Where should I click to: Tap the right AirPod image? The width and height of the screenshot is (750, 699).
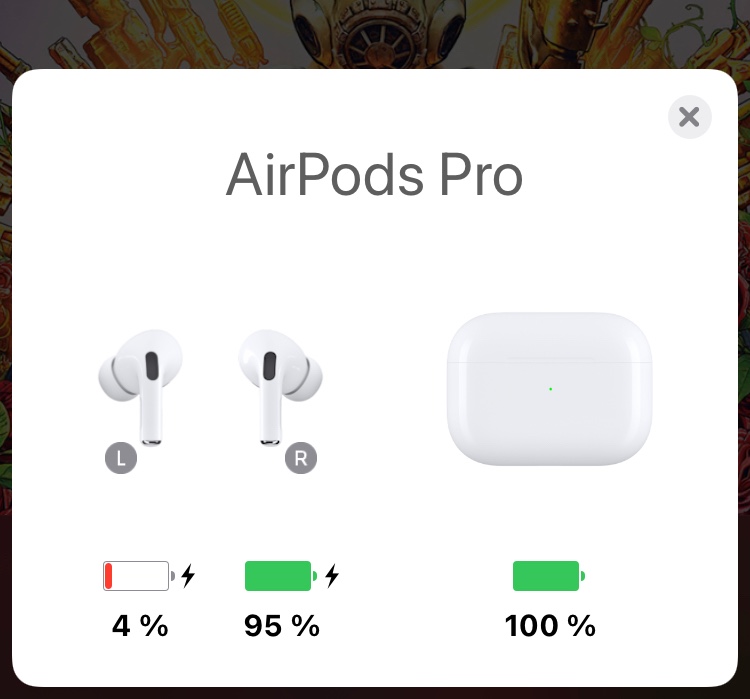point(280,387)
